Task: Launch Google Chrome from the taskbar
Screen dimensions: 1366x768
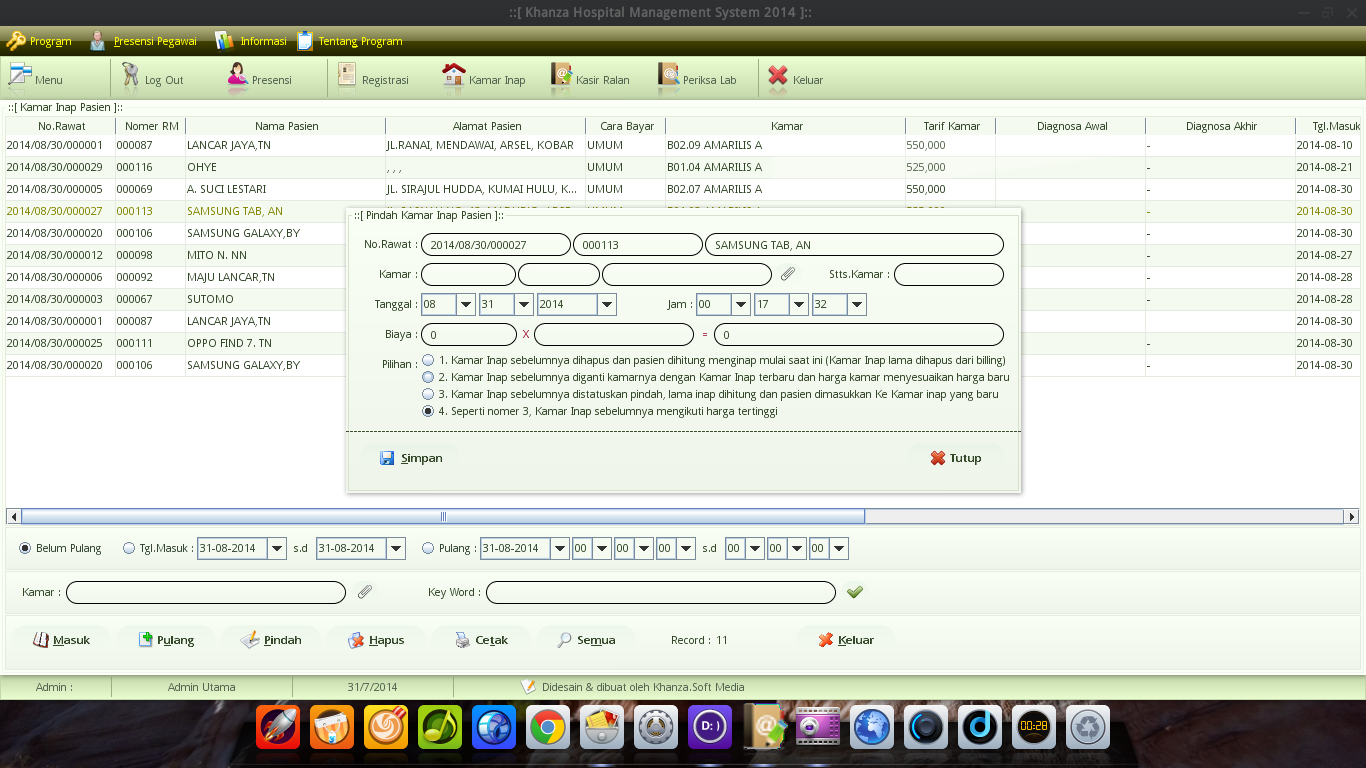Action: (x=548, y=727)
